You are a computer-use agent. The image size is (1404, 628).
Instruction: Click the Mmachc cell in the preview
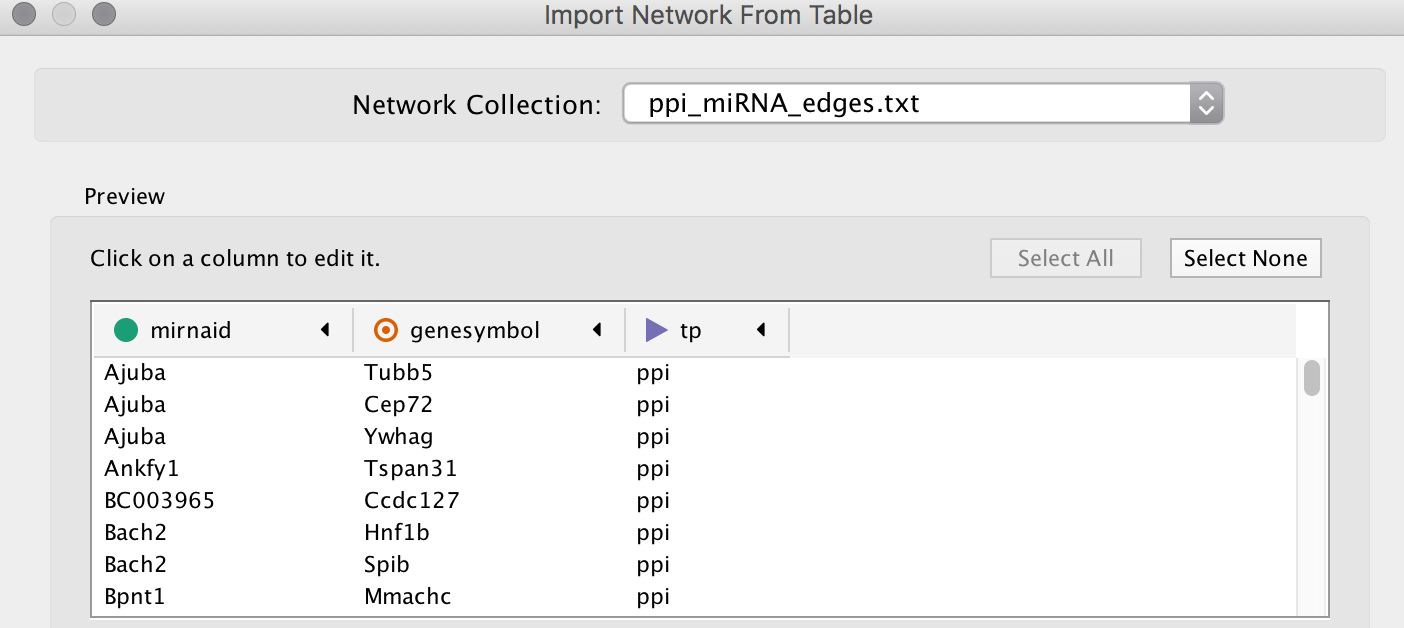point(407,597)
